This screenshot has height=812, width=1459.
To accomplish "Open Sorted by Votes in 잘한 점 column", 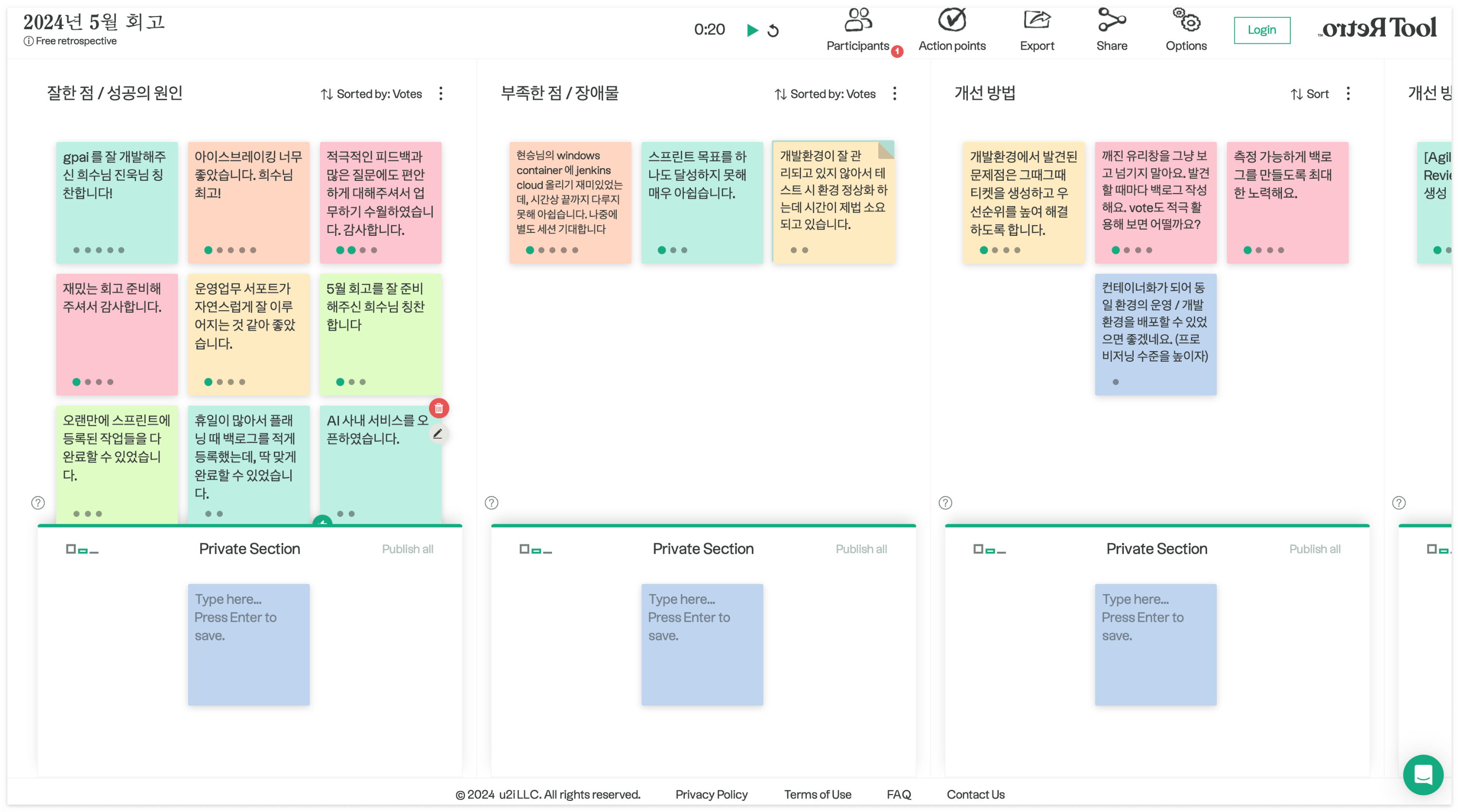I will point(372,94).
